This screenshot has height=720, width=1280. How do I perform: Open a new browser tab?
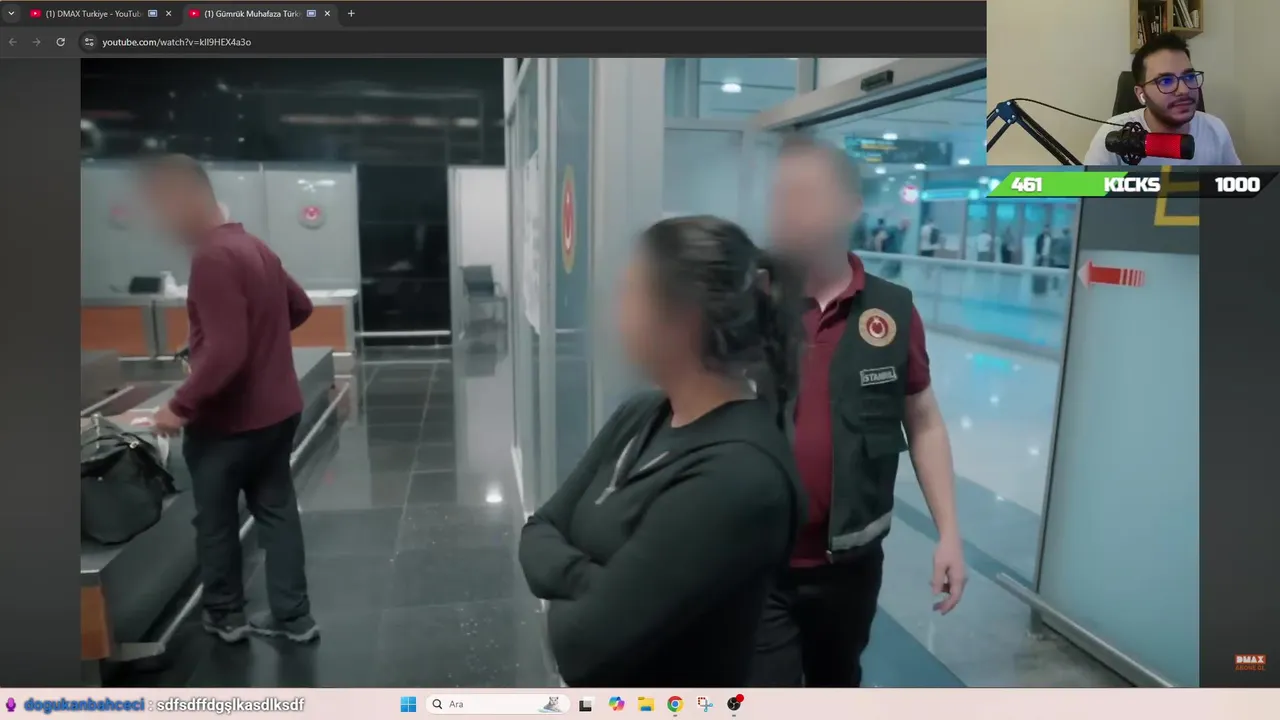(x=351, y=14)
